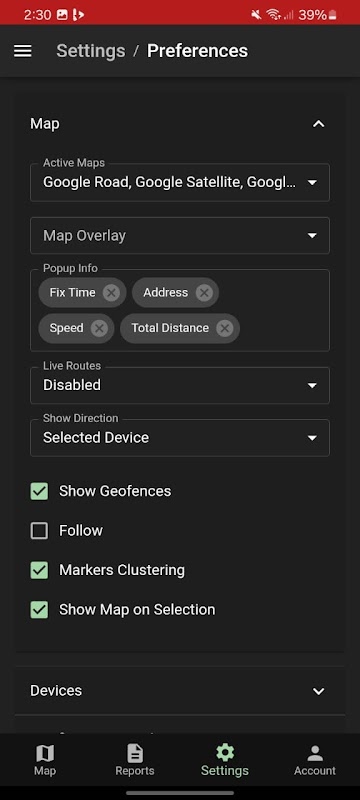The width and height of the screenshot is (360, 800).
Task: Open the Active Maps dropdown
Action: (x=180, y=182)
